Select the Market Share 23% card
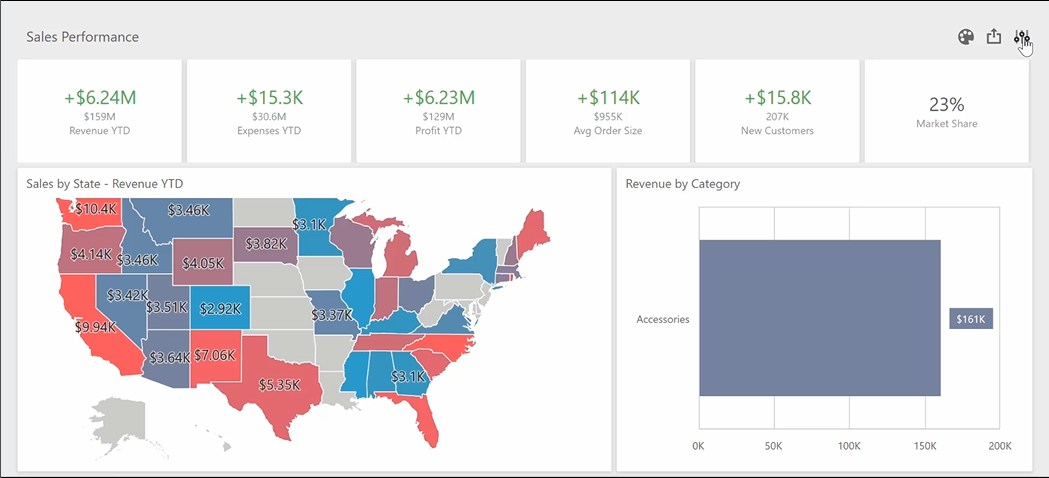The image size is (1049, 478). (x=946, y=110)
